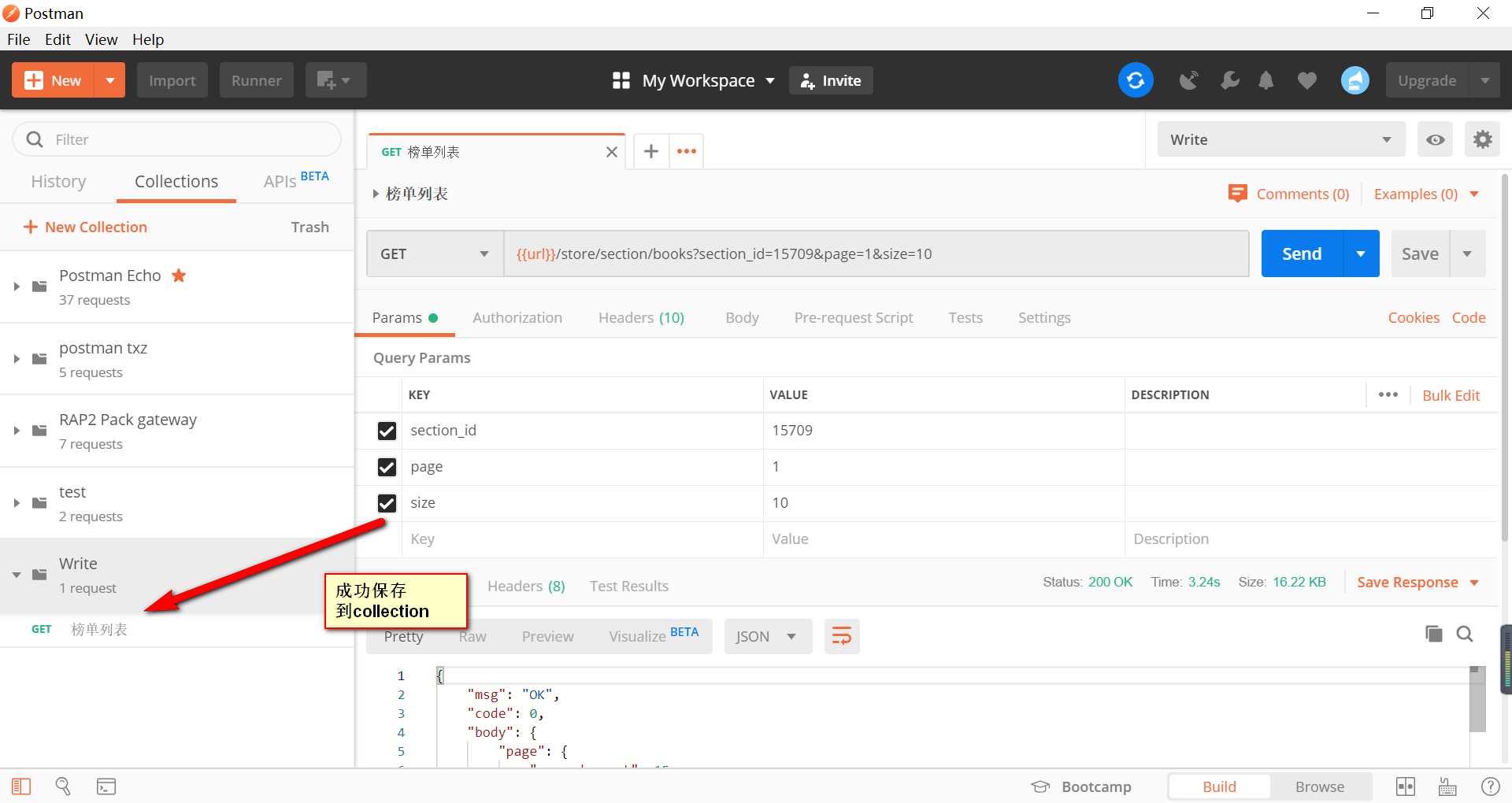The image size is (1512, 803).
Task: Open the New button dropdown arrow
Action: click(x=110, y=80)
